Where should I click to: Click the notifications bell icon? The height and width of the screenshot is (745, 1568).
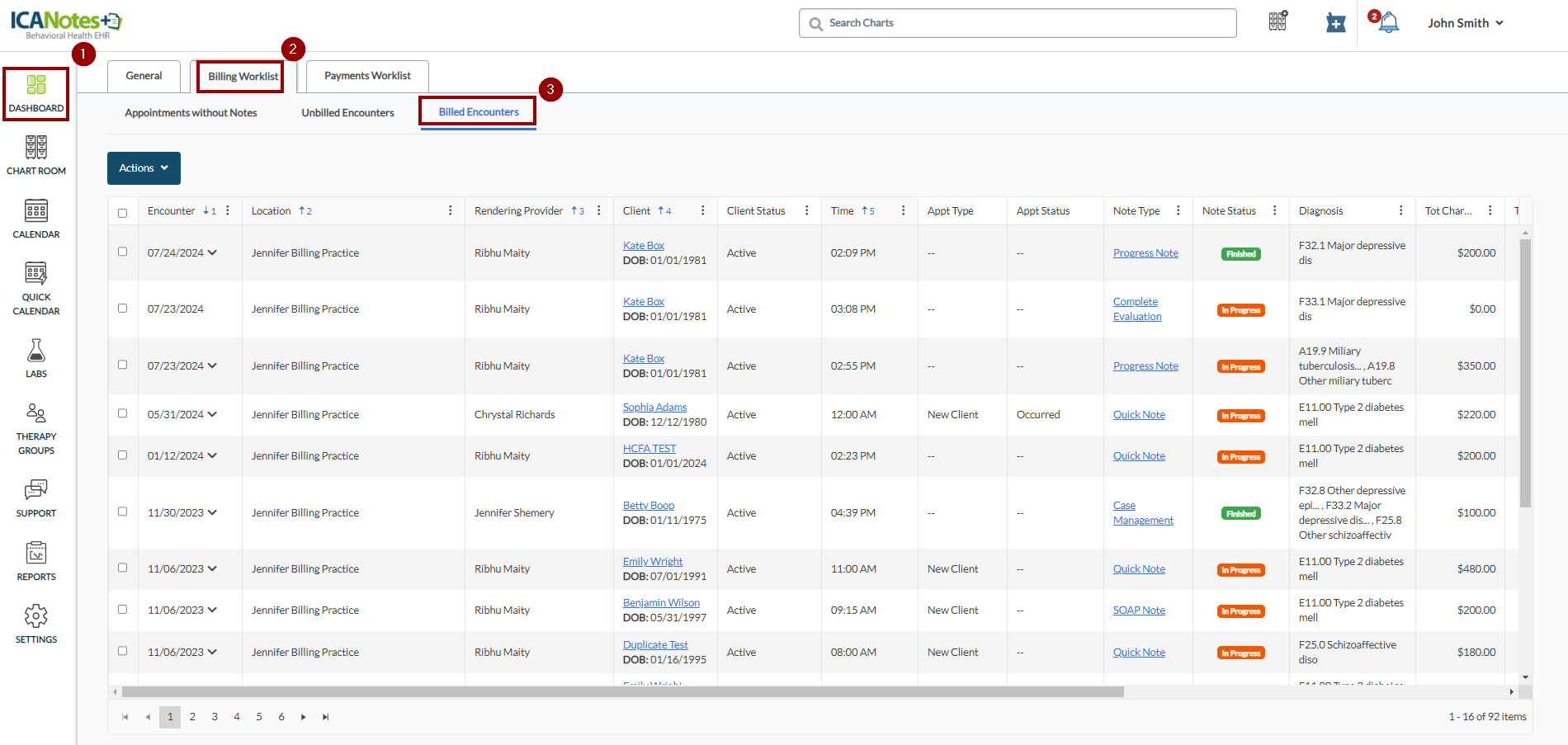pyautogui.click(x=1389, y=23)
